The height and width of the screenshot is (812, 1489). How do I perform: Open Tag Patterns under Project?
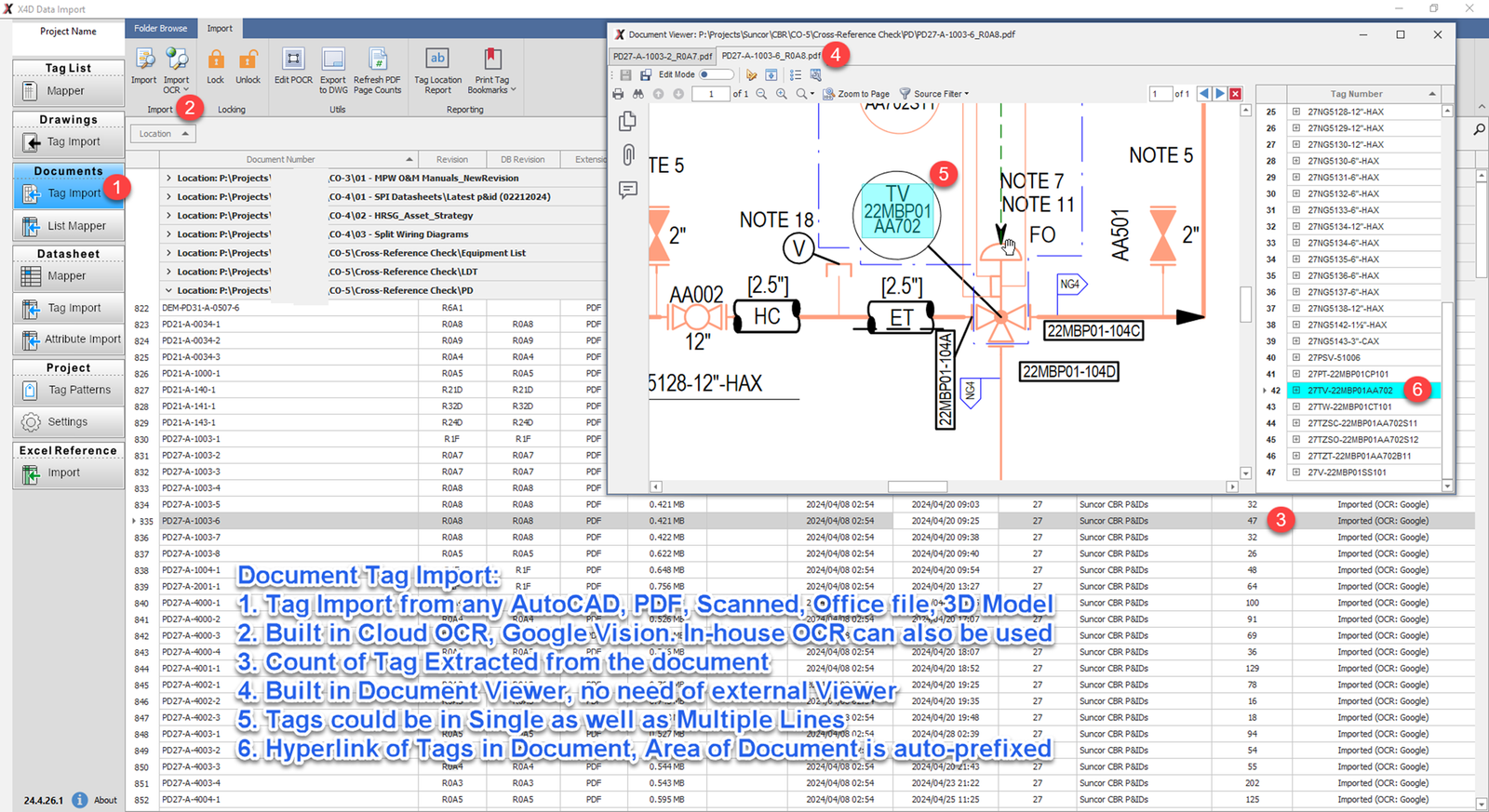coord(68,390)
